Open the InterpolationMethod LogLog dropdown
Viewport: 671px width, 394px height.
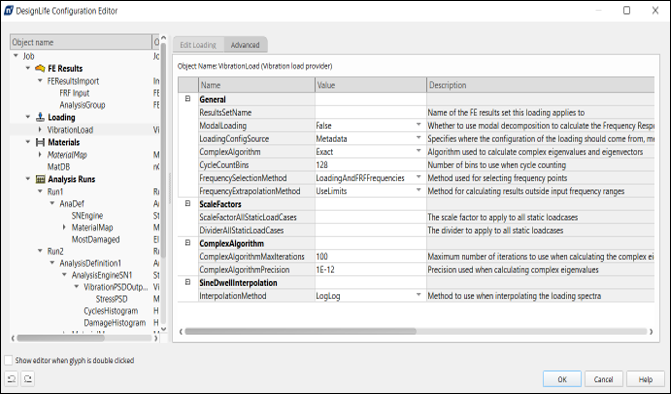point(419,296)
